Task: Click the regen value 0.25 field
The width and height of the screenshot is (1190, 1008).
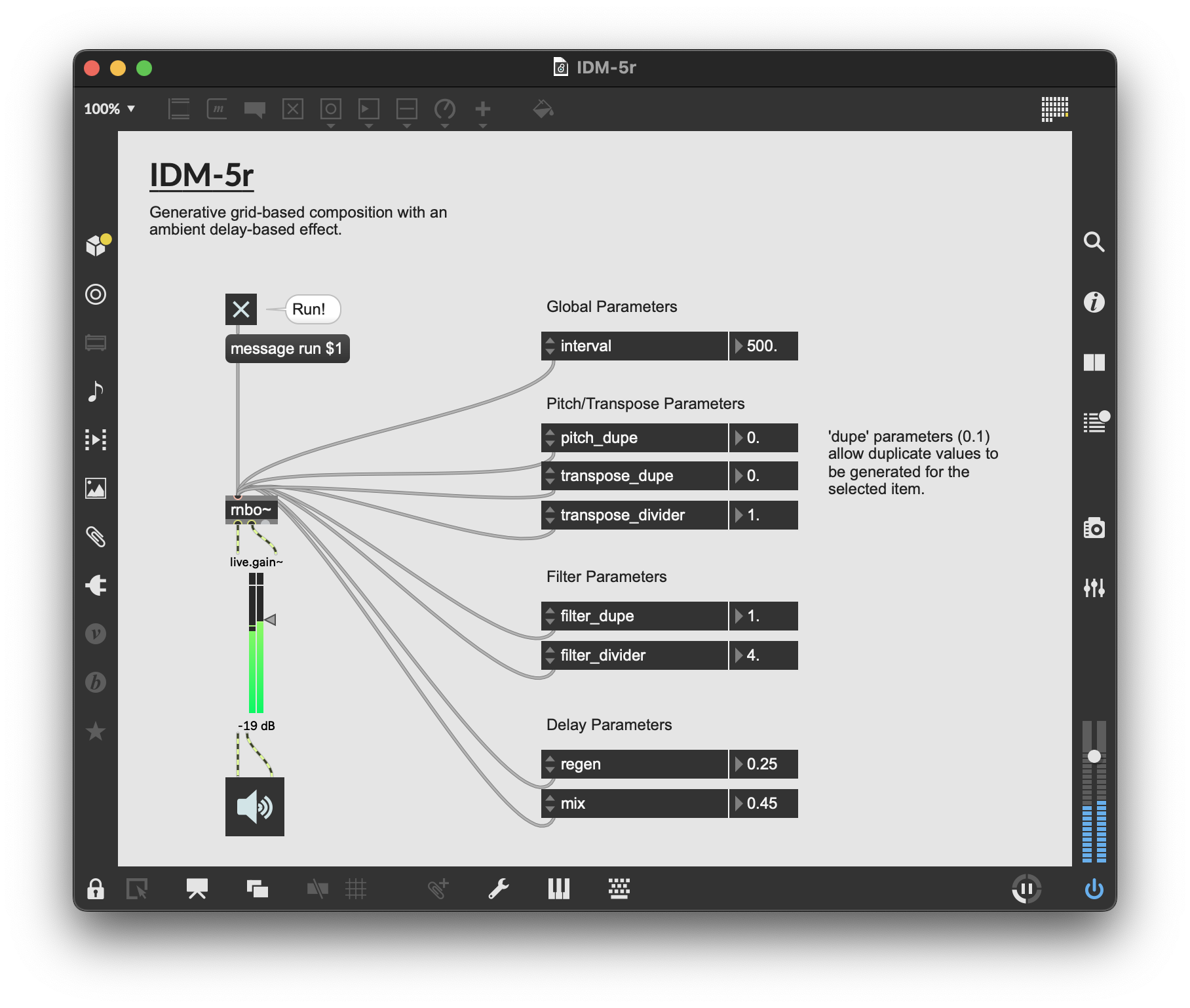Action: point(763,764)
